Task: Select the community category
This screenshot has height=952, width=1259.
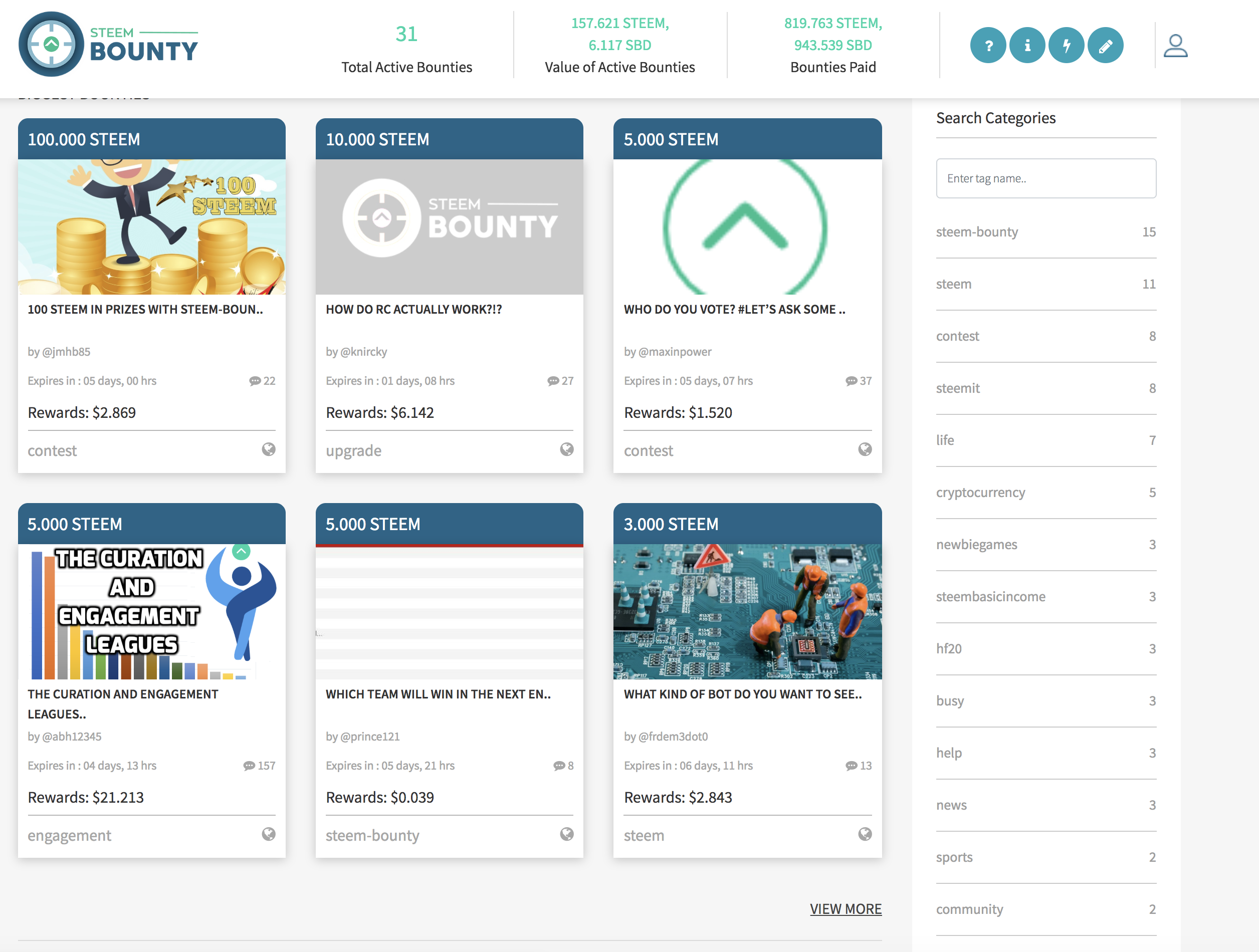Action: [x=1046, y=909]
